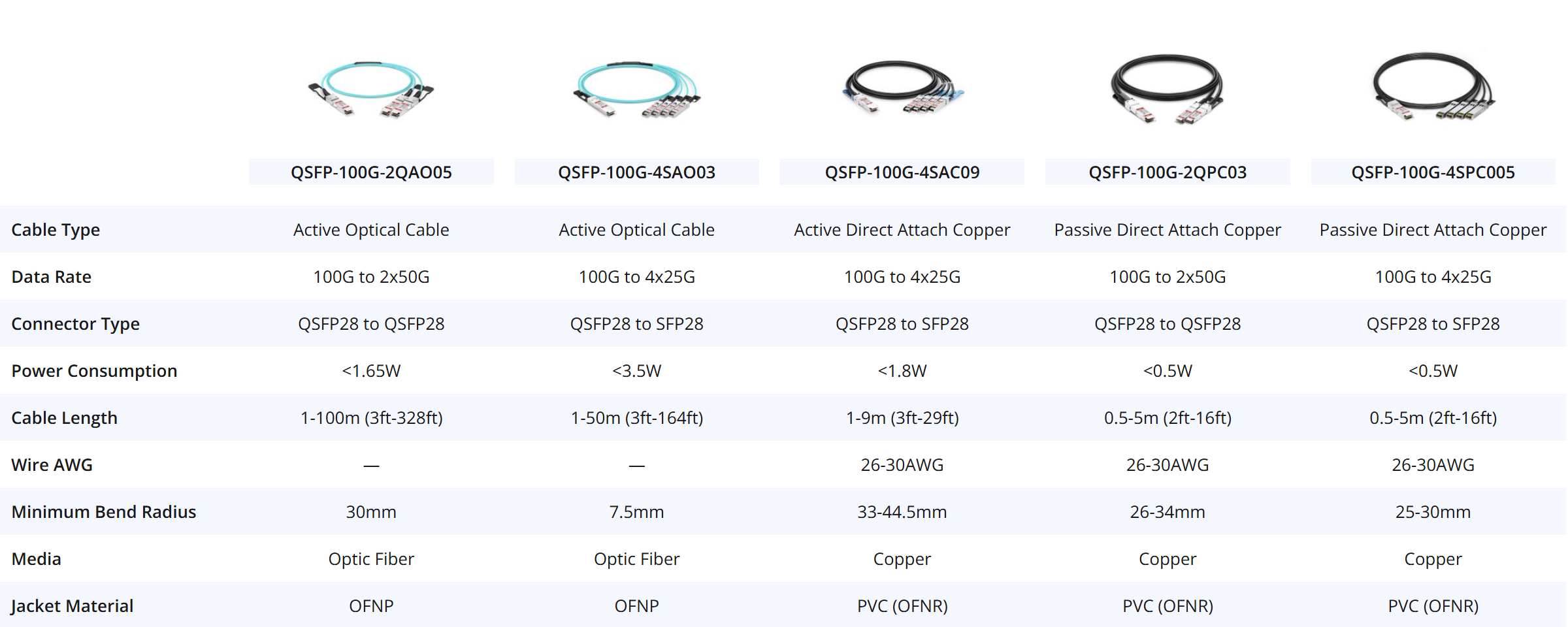Select the Cable Type row label

[x=56, y=230]
